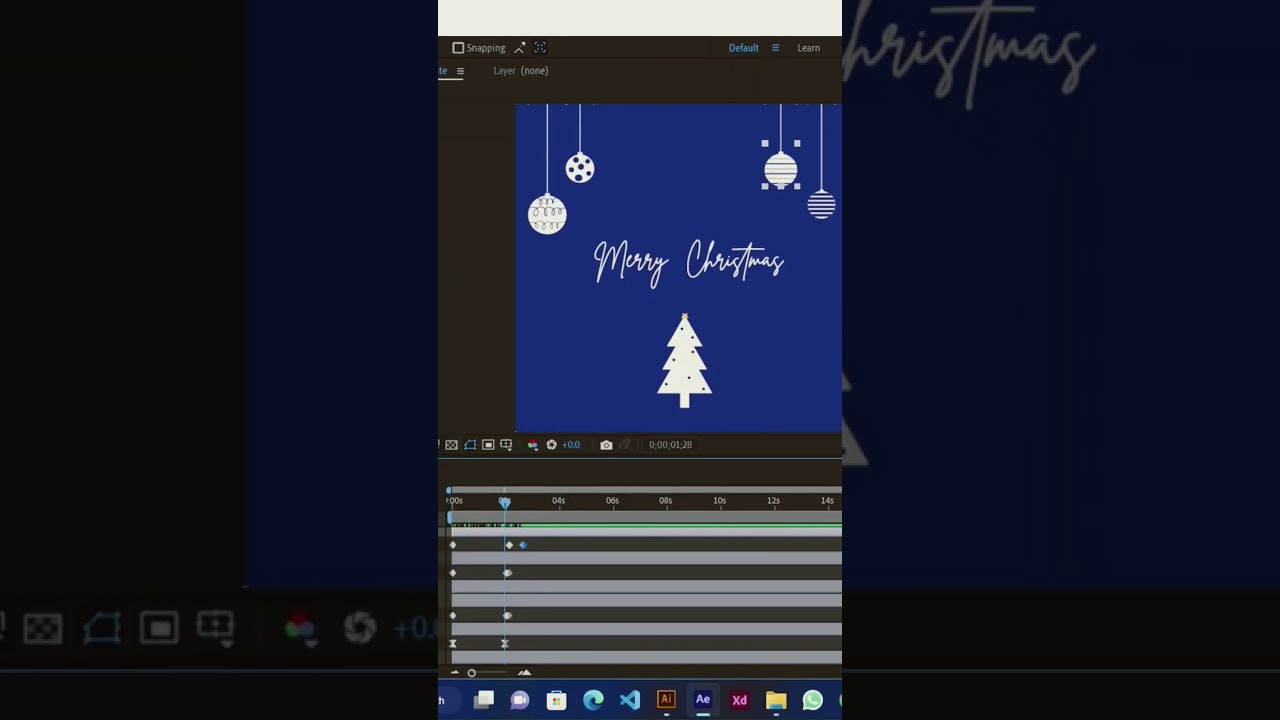This screenshot has width=1280, height=720.
Task: Click the zoom out timeline mountain icon
Action: click(x=455, y=673)
